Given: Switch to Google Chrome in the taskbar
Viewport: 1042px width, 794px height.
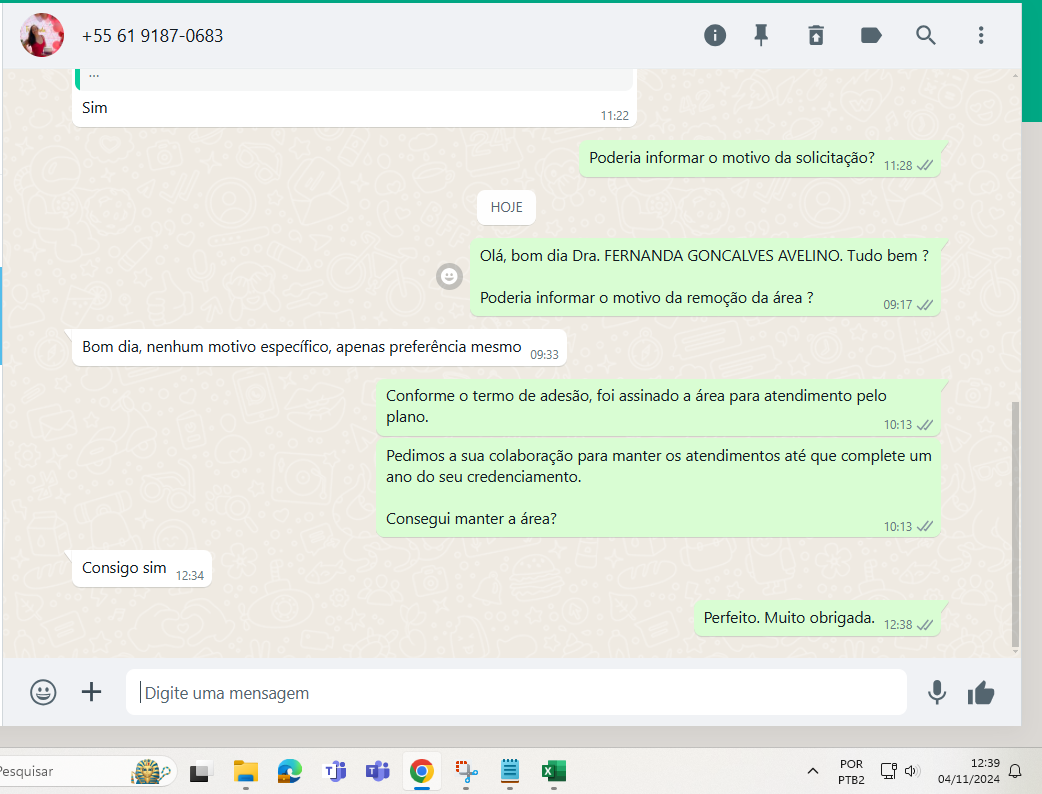Looking at the screenshot, I should click(421, 771).
